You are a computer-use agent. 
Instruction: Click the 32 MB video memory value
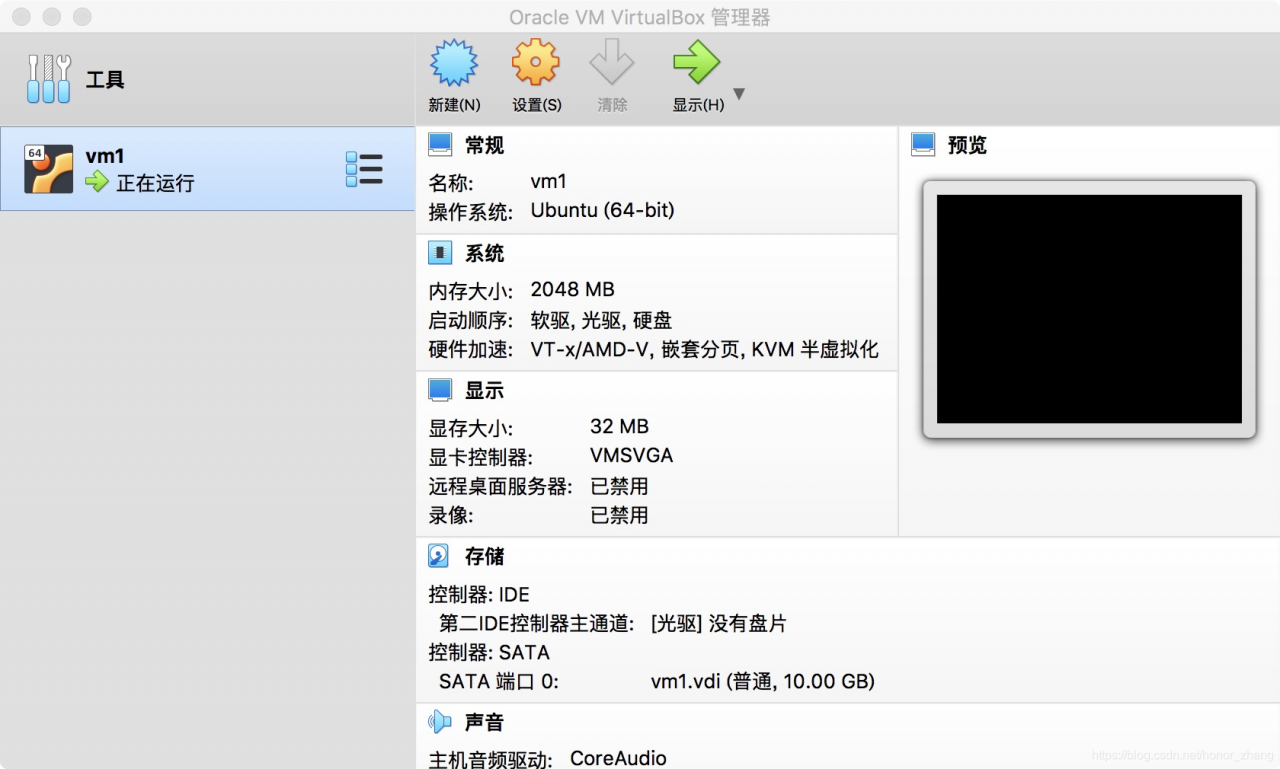620,427
